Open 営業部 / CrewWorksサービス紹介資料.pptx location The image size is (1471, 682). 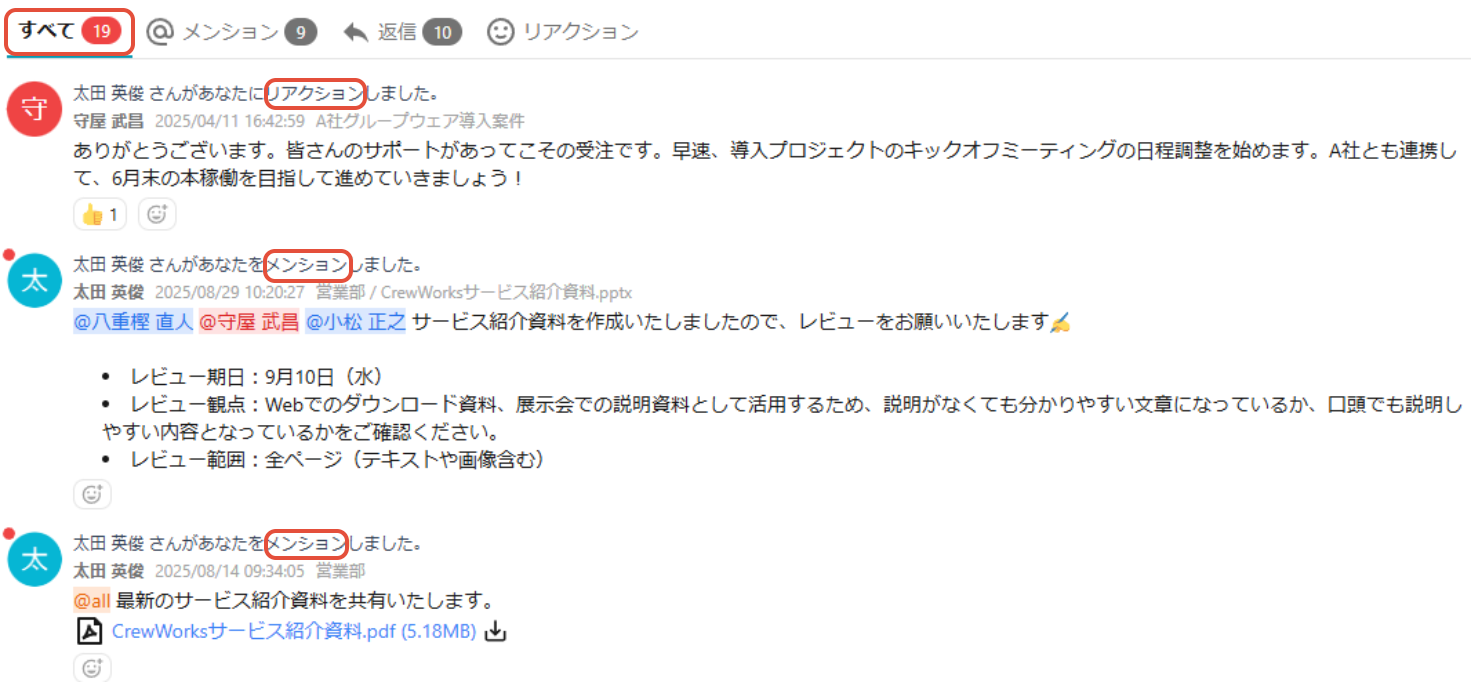(474, 292)
